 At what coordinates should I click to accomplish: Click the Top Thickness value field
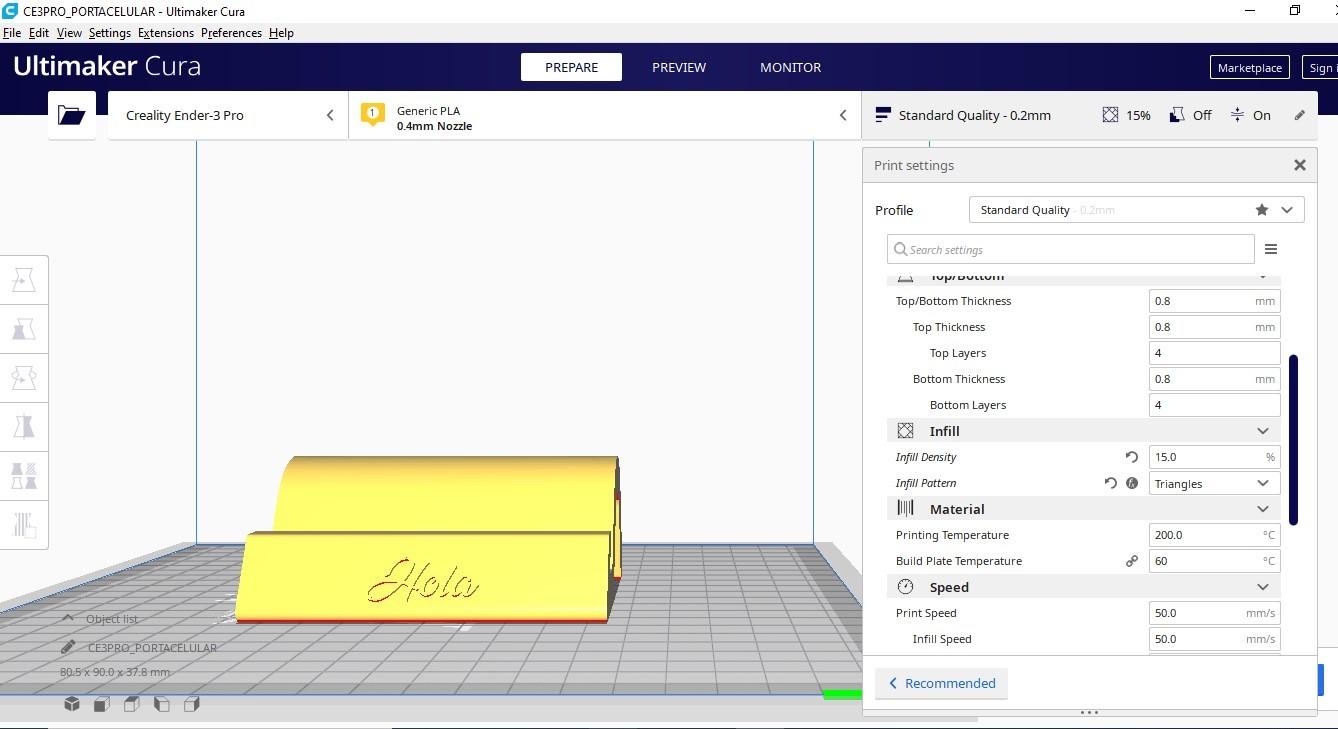click(1214, 327)
